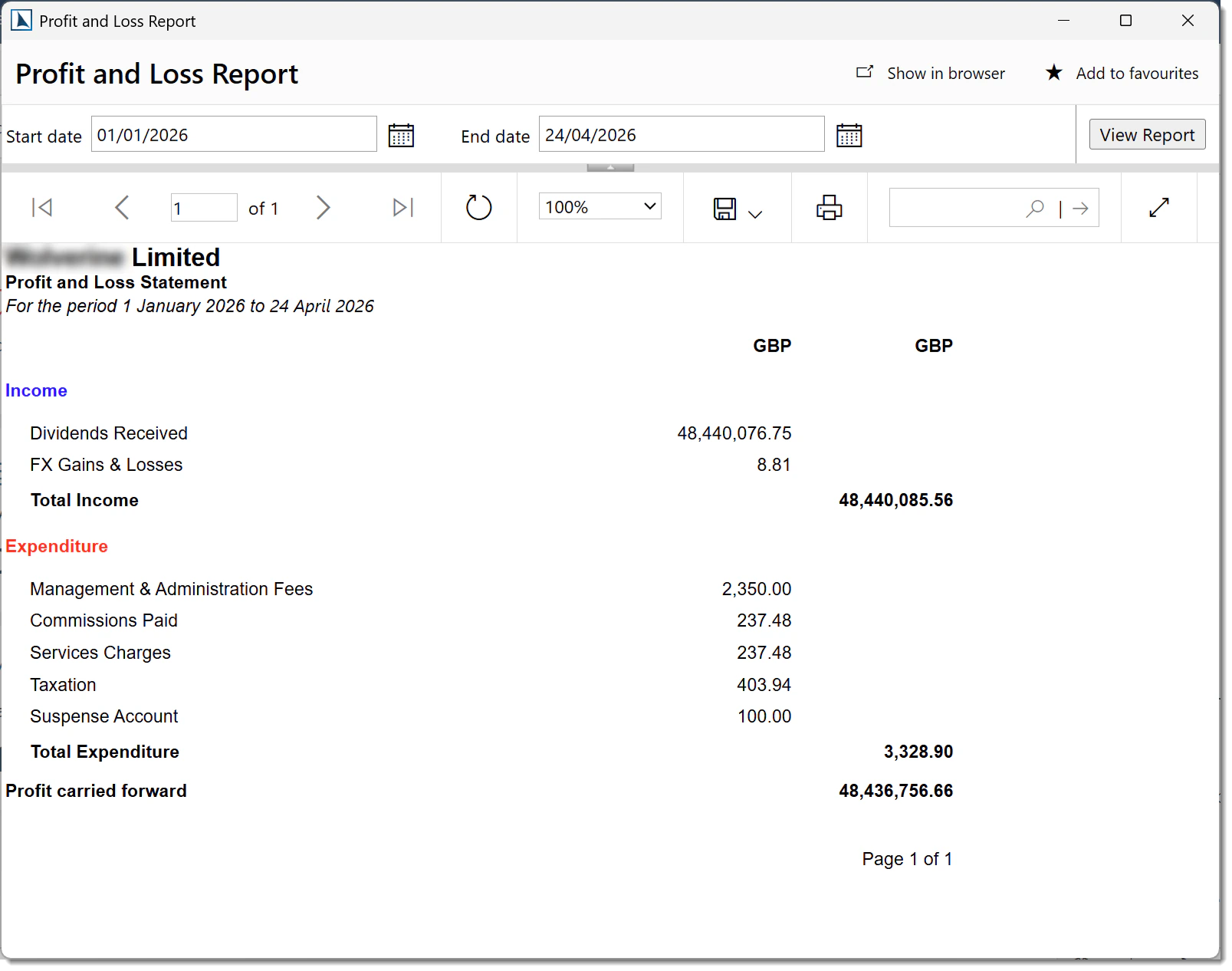The image size is (1232, 971).
Task: Click into the End date field
Action: [x=682, y=134]
